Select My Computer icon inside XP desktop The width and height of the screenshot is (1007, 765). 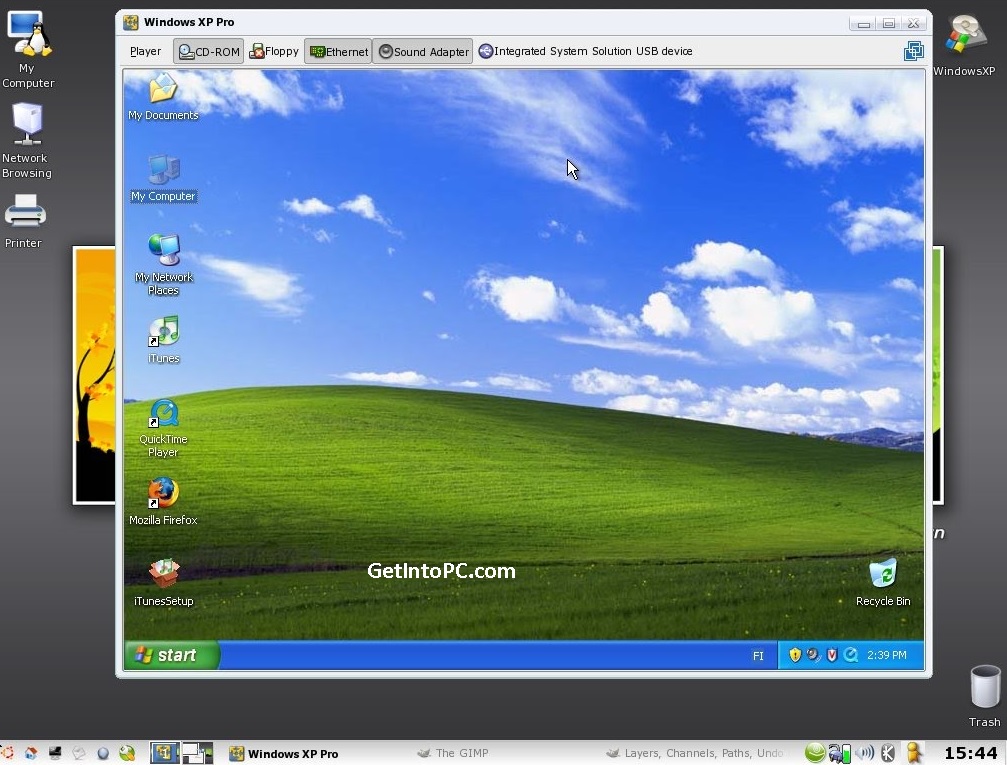click(163, 179)
